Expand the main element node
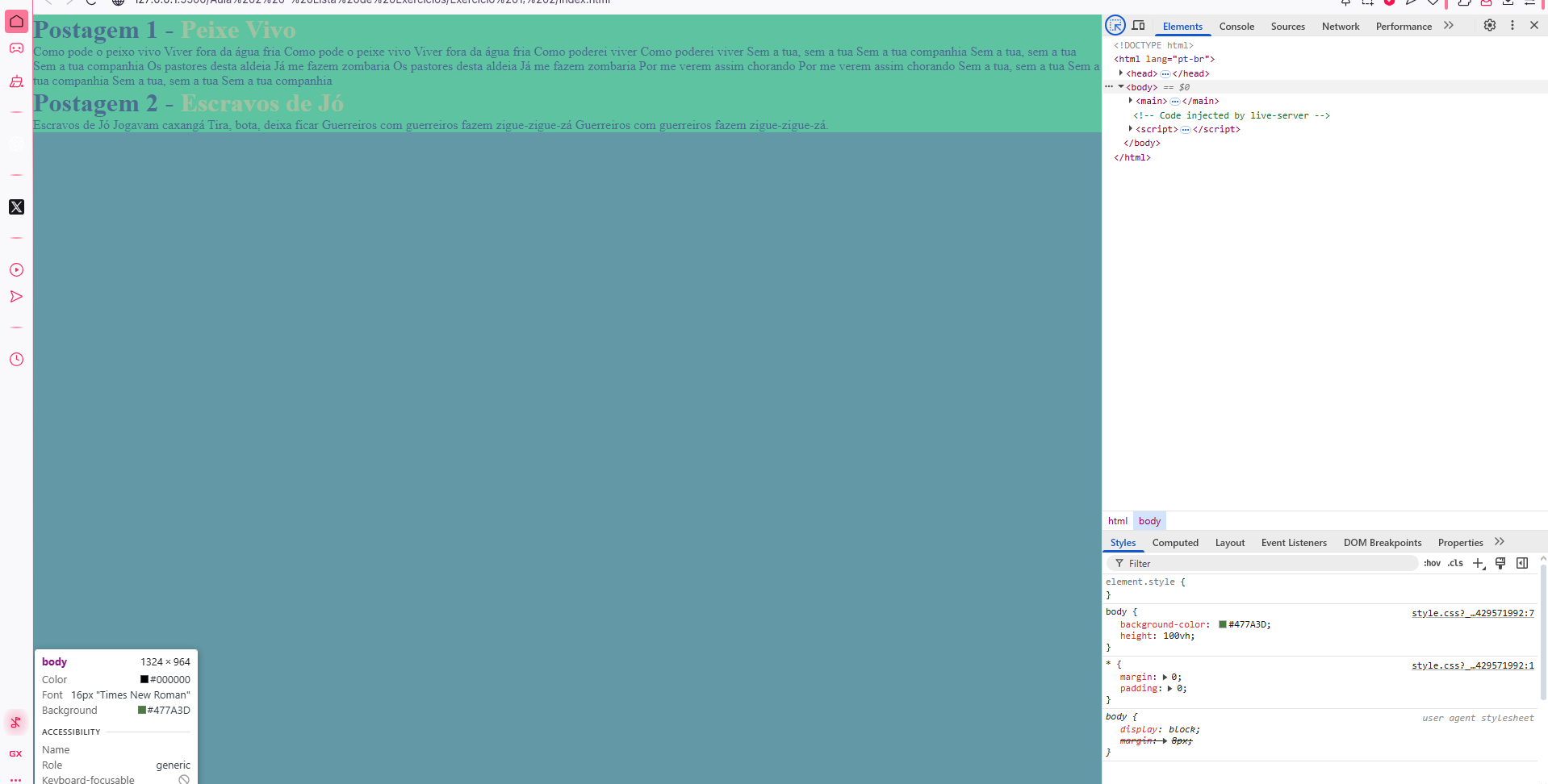Screen dimensions: 1548x784 tap(1131, 101)
